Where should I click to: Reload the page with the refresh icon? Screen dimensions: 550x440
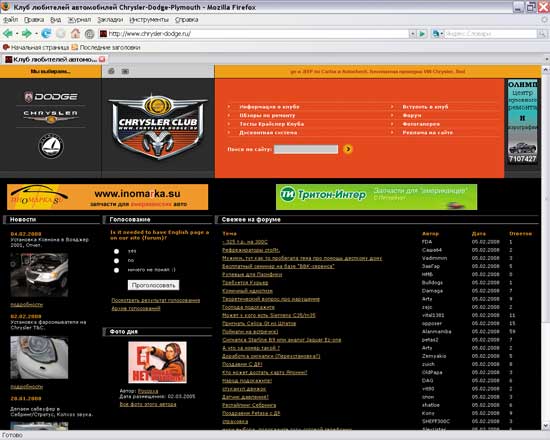pyautogui.click(x=46, y=34)
